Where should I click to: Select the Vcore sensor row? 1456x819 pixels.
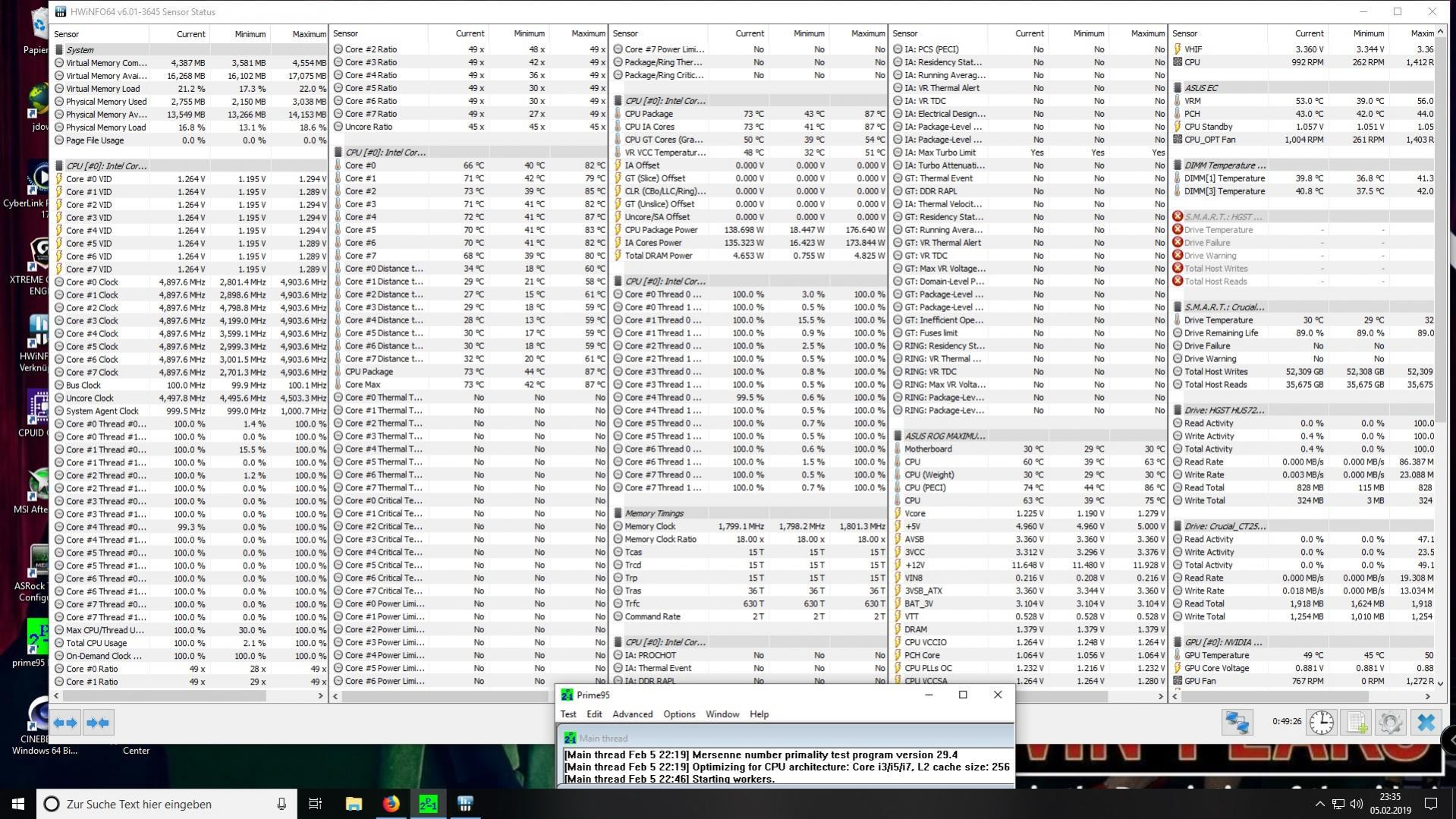[1029, 514]
